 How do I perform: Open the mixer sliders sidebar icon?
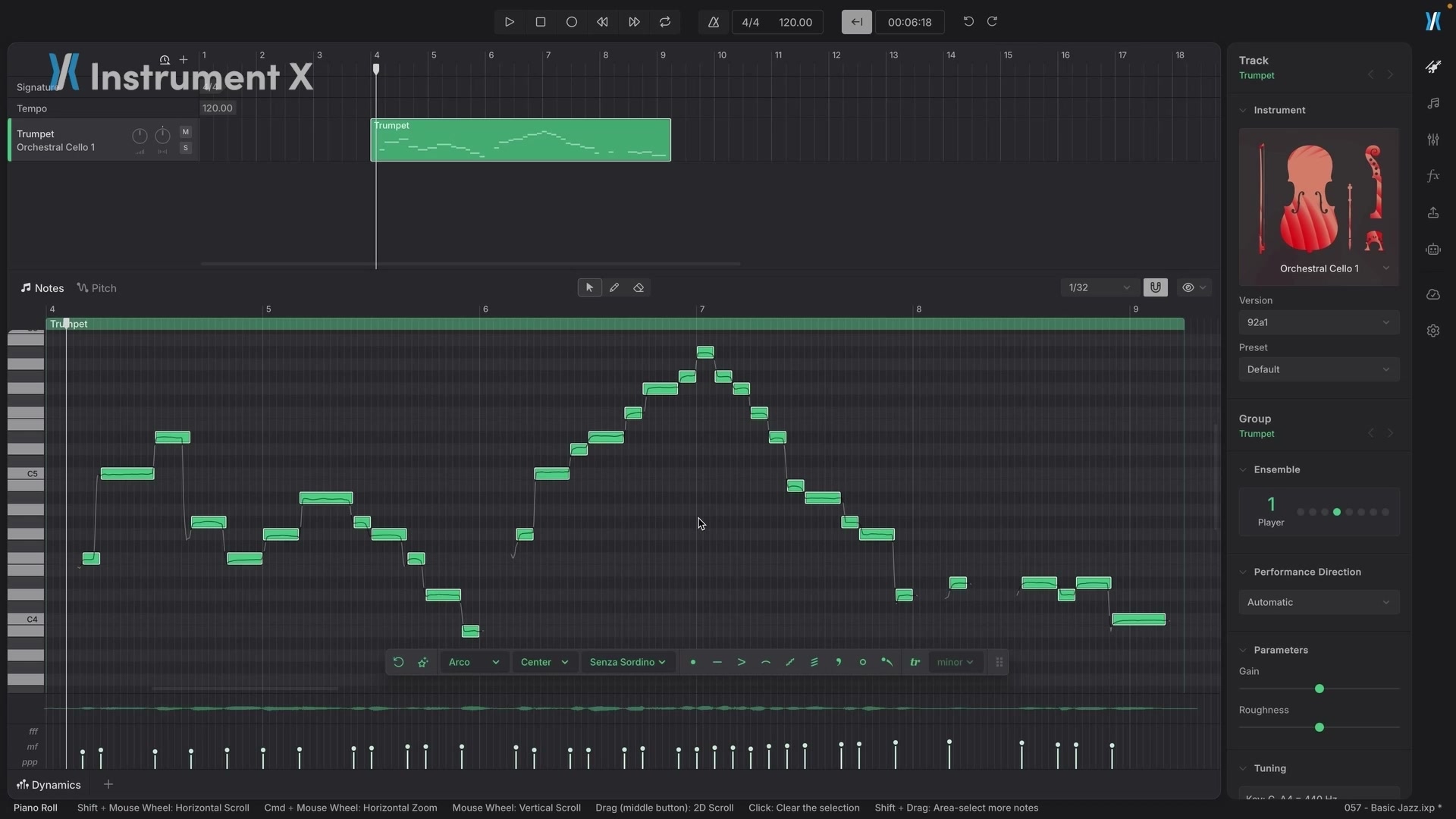pos(1433,140)
